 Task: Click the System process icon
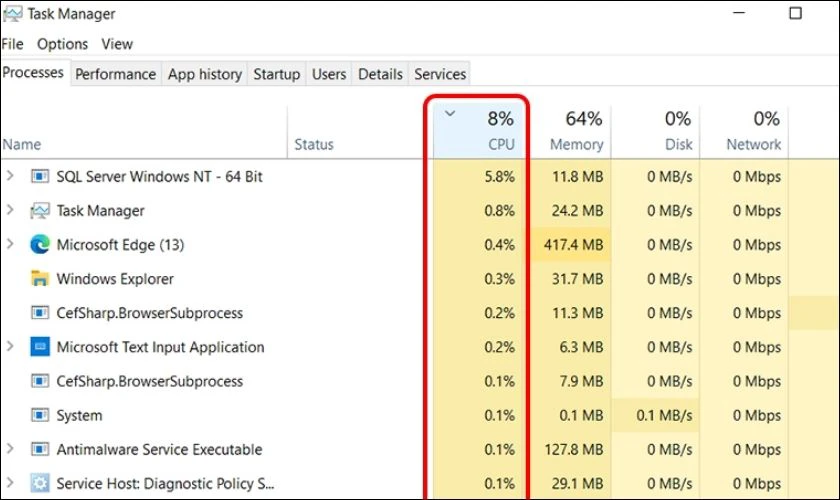point(40,415)
